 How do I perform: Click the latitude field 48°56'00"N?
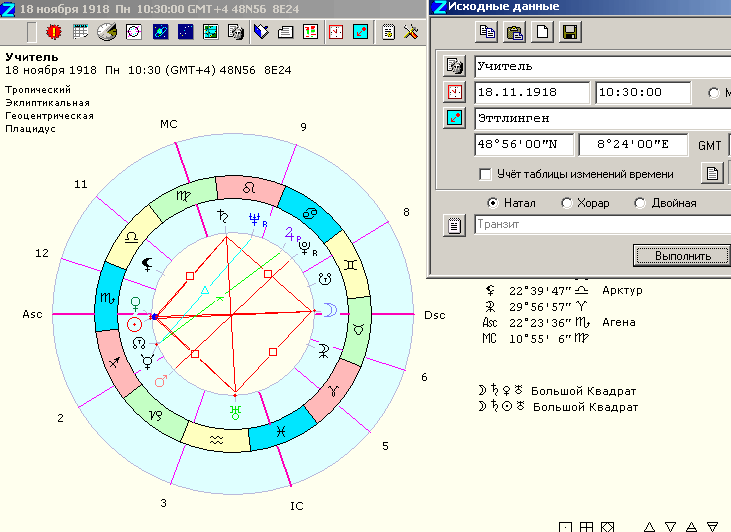pos(524,145)
